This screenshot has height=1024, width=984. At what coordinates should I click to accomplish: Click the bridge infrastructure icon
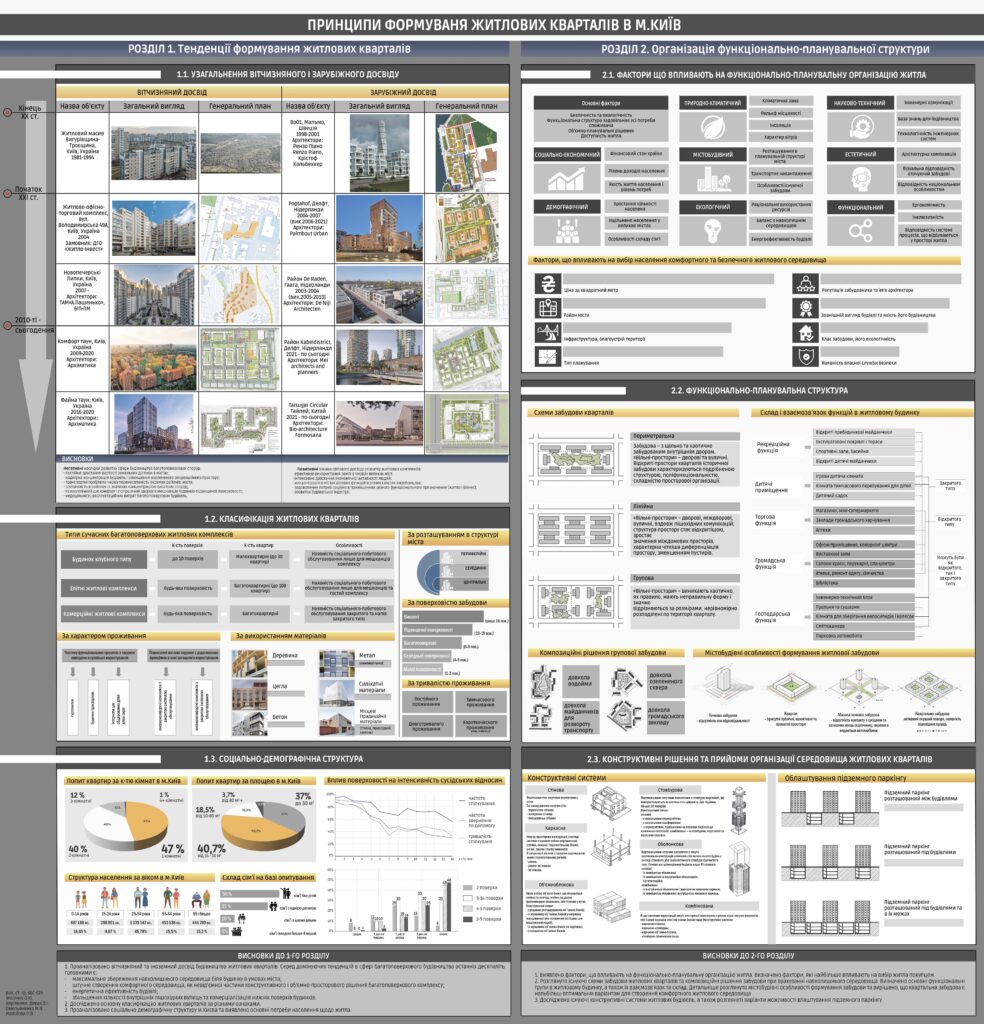[547, 332]
